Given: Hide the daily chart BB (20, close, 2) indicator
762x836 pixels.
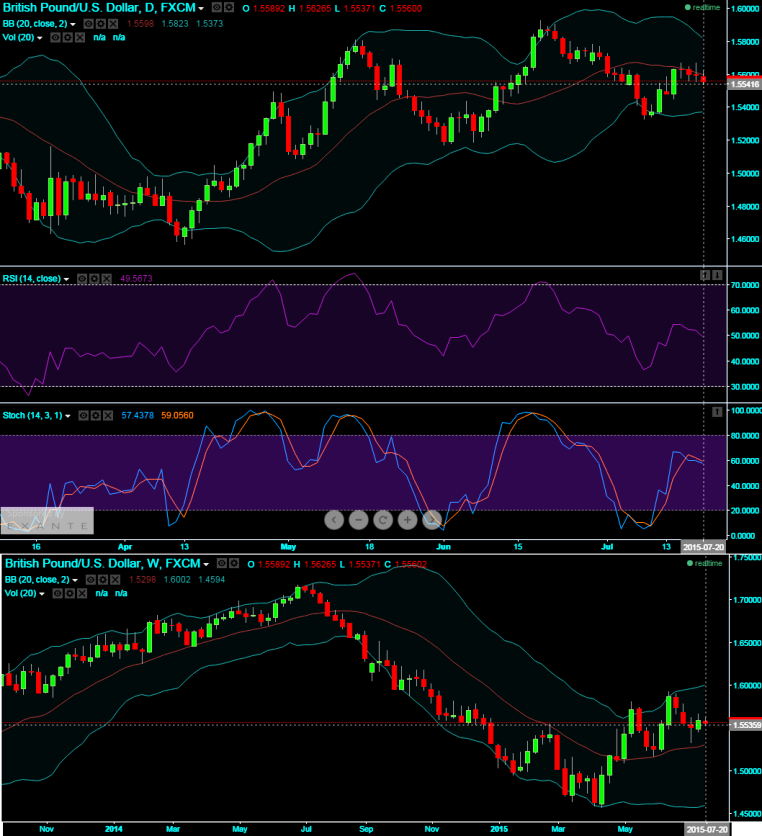Looking at the screenshot, I should tap(89, 23).
